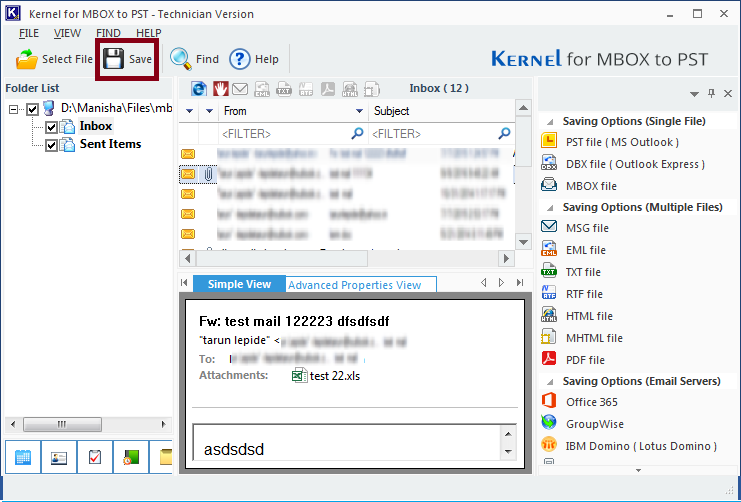The height and width of the screenshot is (502, 741).
Task: Open the FILE menu
Action: coord(29,33)
